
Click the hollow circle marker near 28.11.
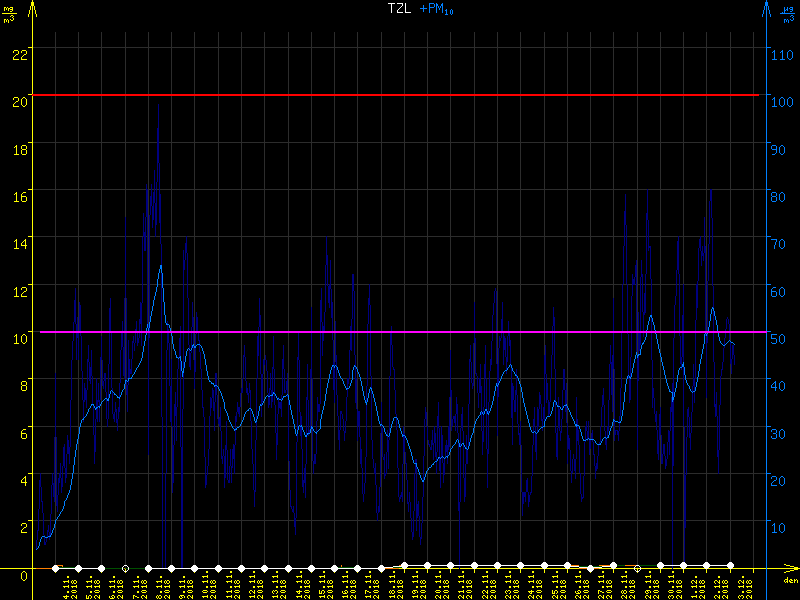coord(637,568)
